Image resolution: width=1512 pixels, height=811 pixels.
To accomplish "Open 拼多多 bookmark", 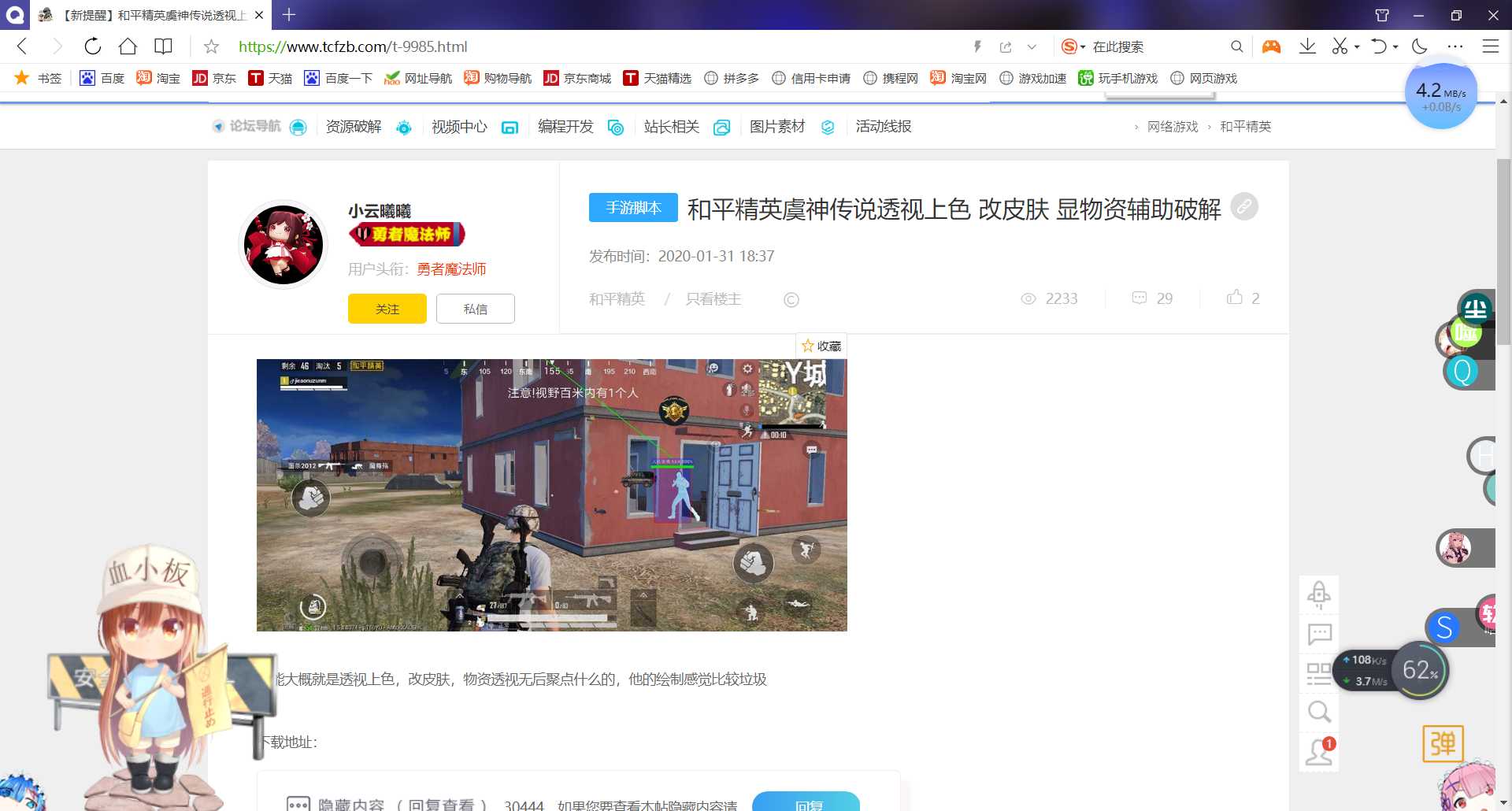I will [x=732, y=78].
